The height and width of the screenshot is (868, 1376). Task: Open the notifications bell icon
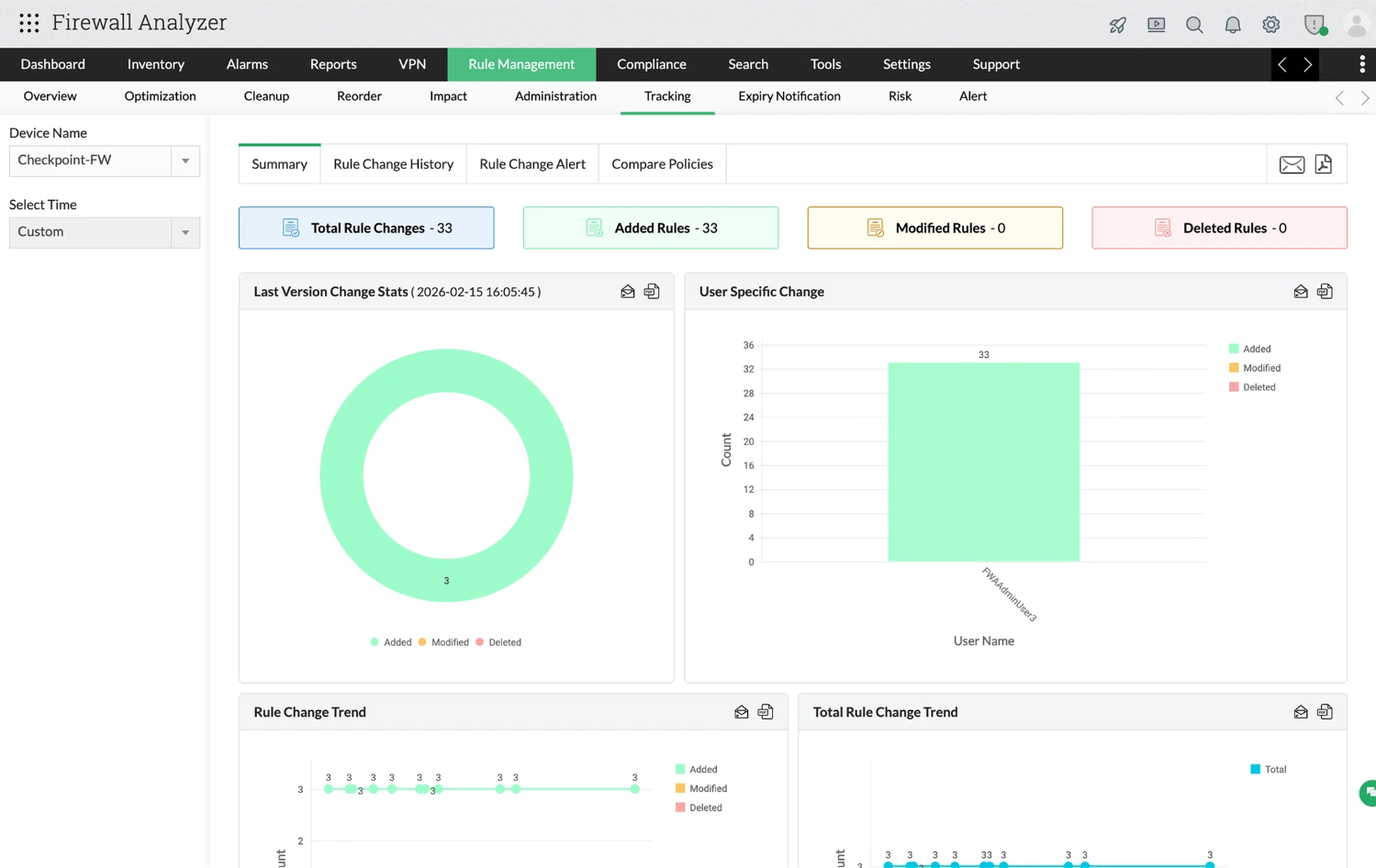pos(1233,25)
